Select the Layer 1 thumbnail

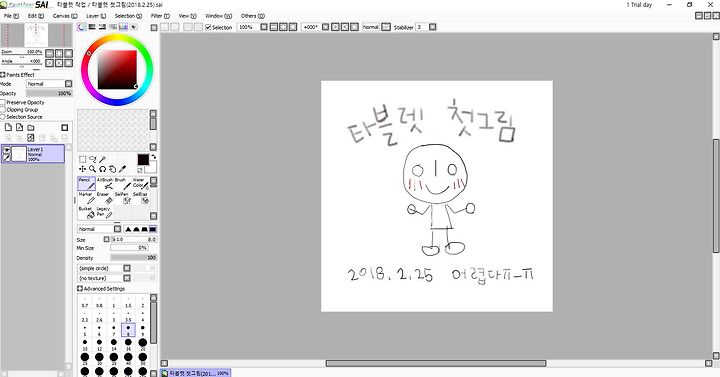[18, 154]
